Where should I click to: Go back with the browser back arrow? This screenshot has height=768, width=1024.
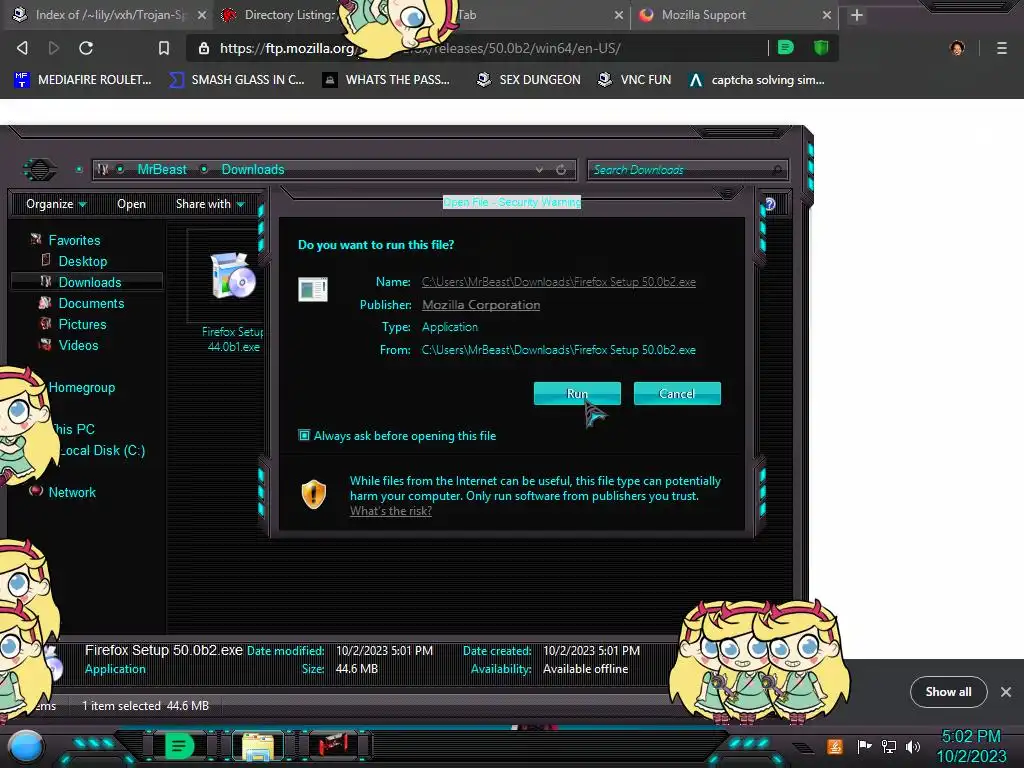(22, 48)
